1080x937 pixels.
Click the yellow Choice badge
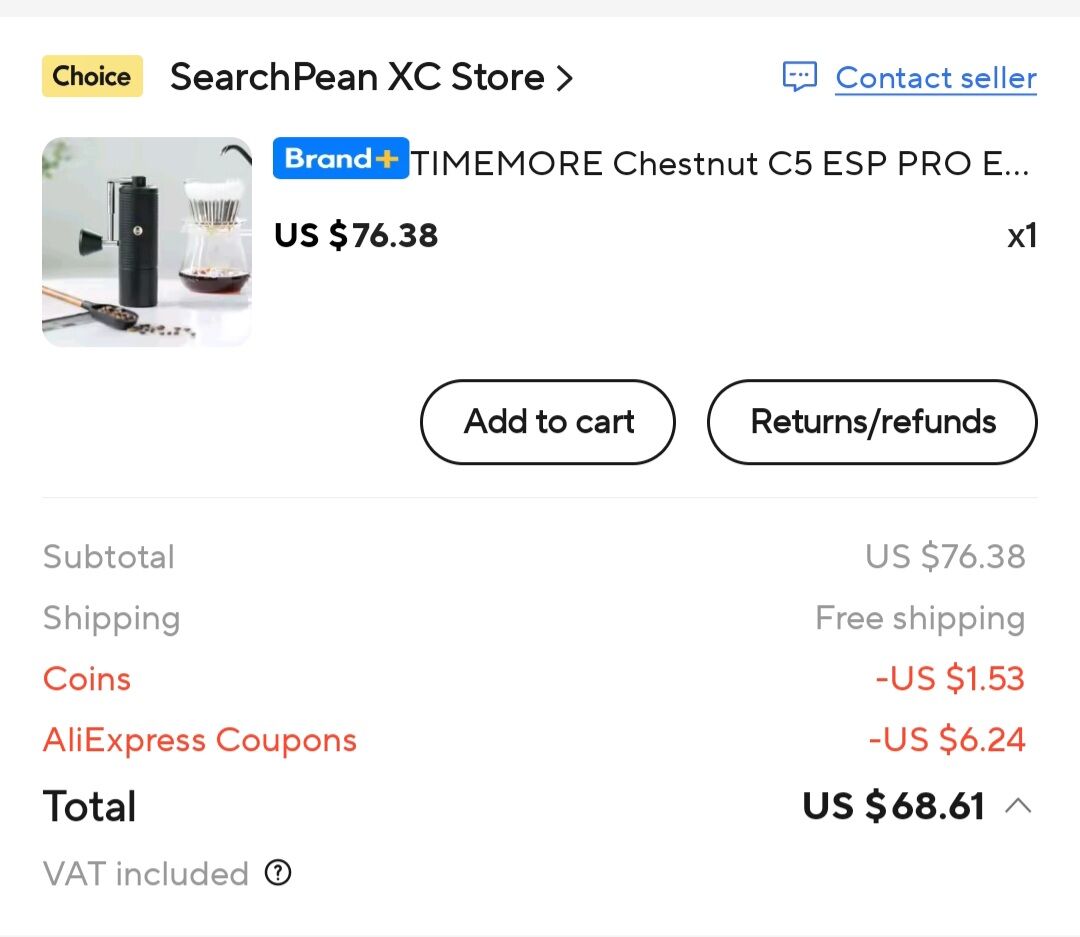[92, 77]
